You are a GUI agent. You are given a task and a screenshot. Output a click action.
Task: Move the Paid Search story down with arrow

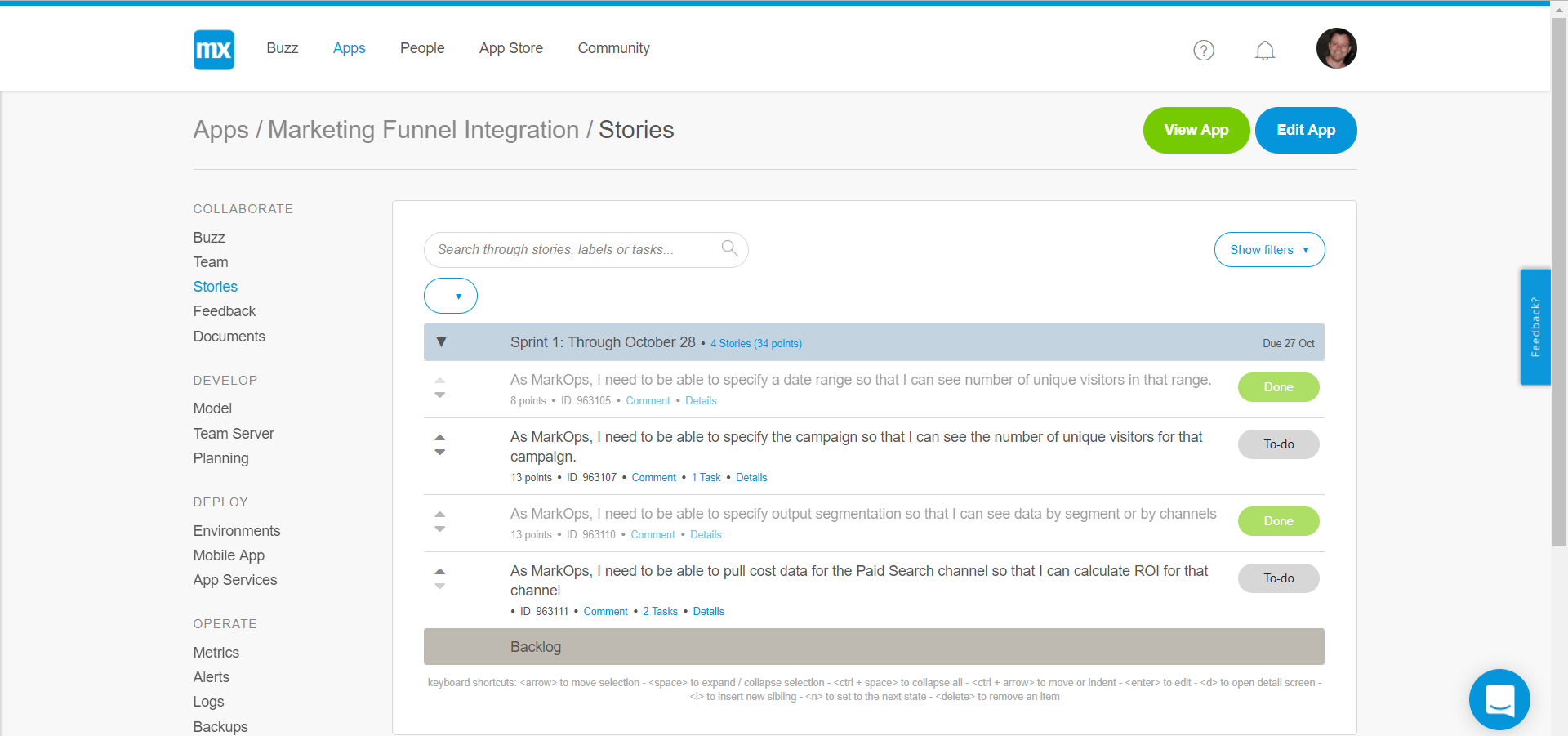(440, 587)
